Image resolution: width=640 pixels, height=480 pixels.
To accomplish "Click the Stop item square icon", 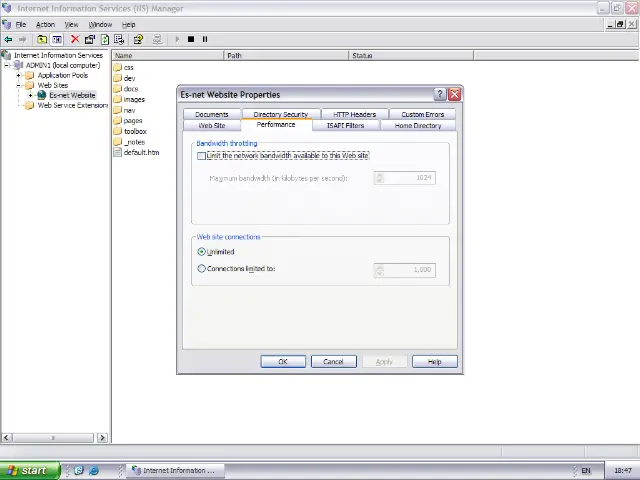I will point(191,40).
